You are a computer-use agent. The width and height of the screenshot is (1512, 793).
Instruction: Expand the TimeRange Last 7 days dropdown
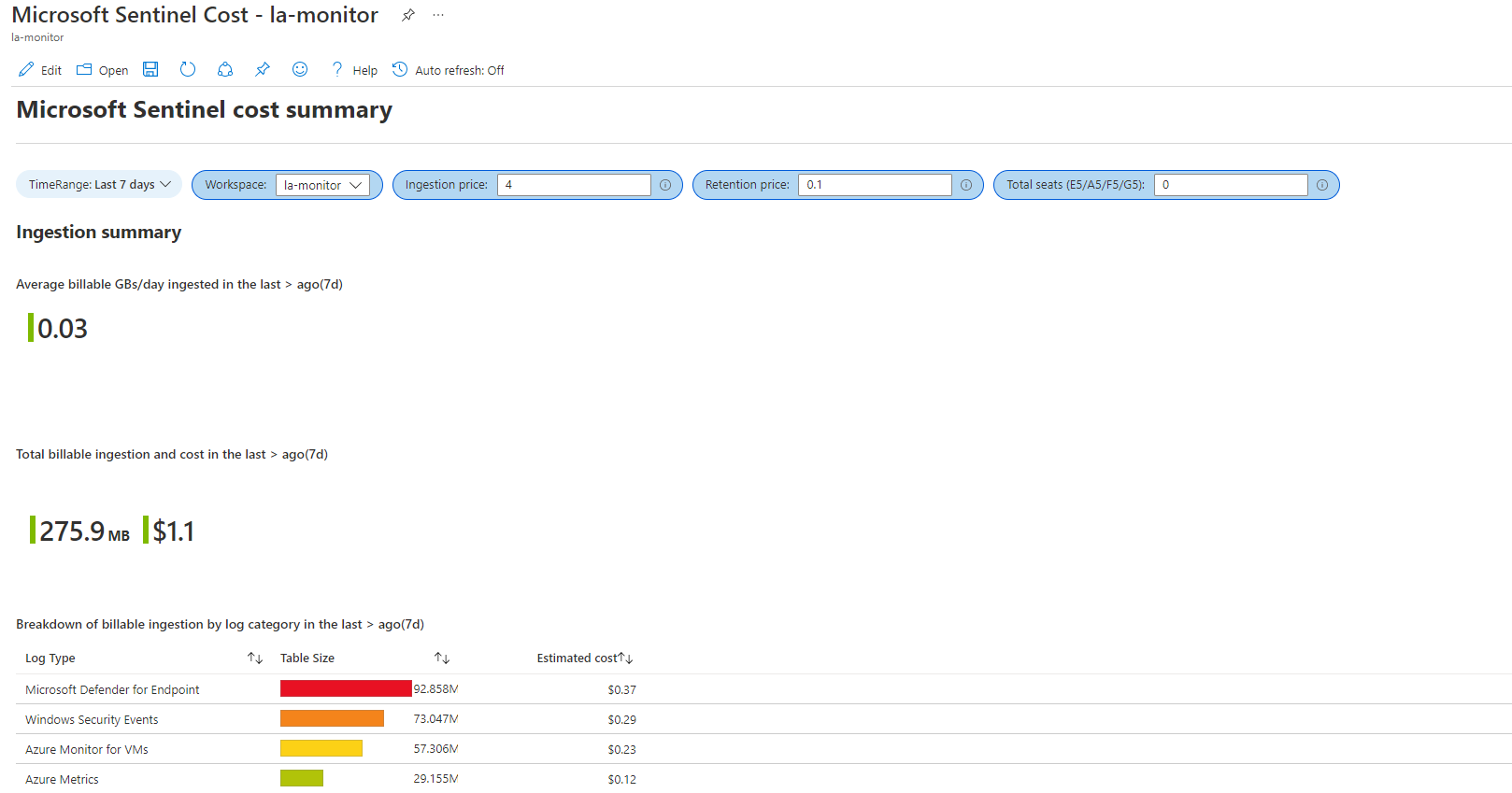[x=99, y=185]
